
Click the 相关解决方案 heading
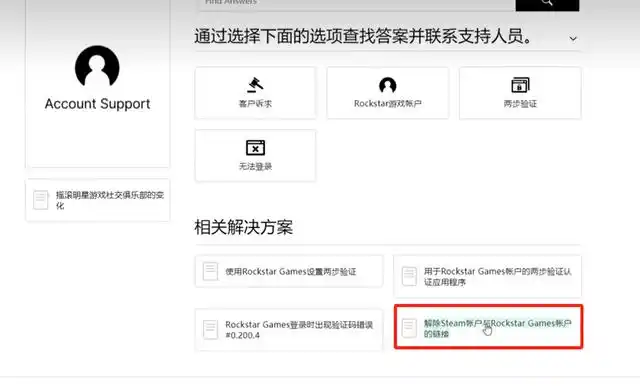click(x=244, y=227)
